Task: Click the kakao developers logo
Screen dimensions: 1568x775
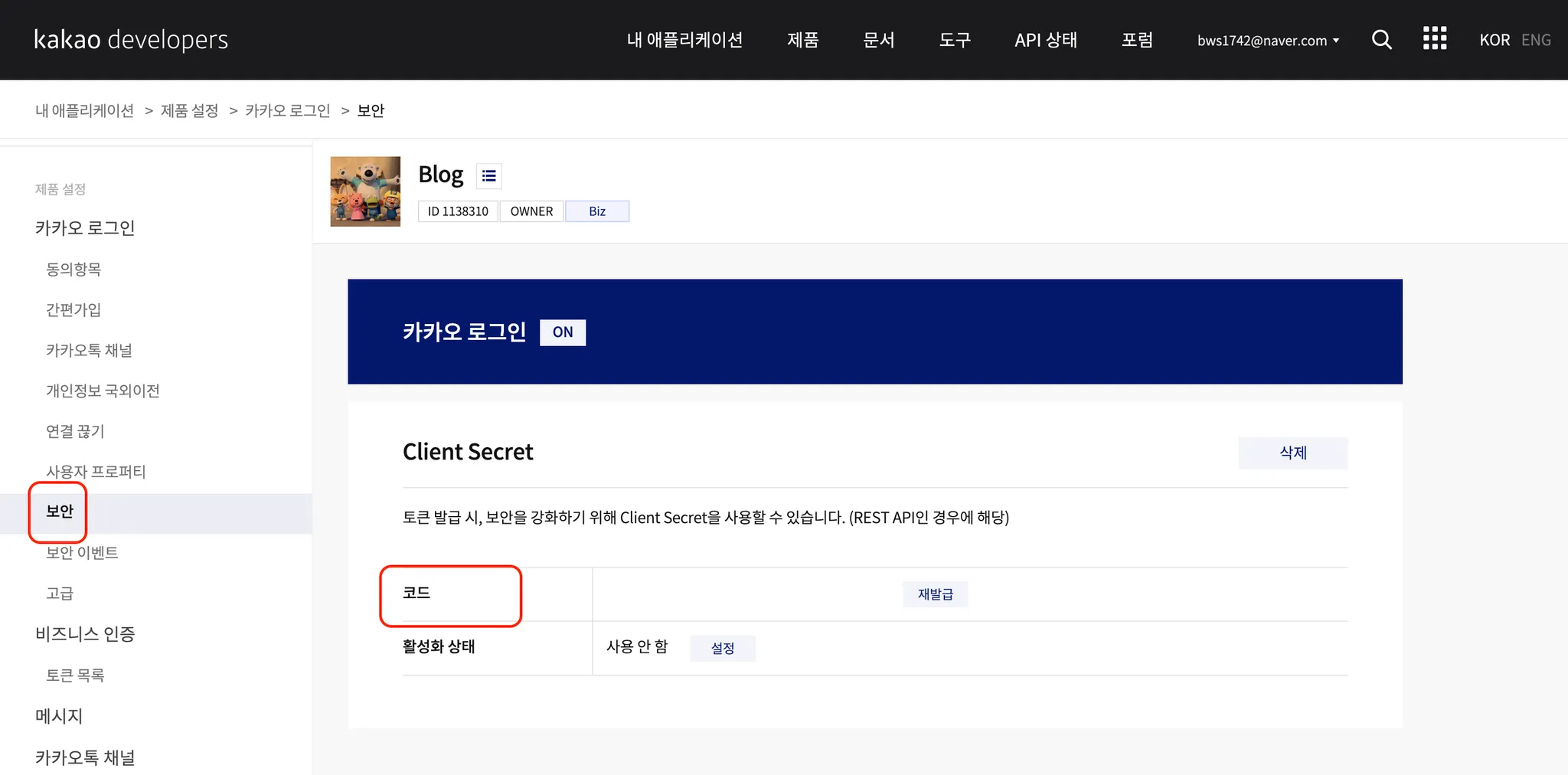Action: (131, 39)
